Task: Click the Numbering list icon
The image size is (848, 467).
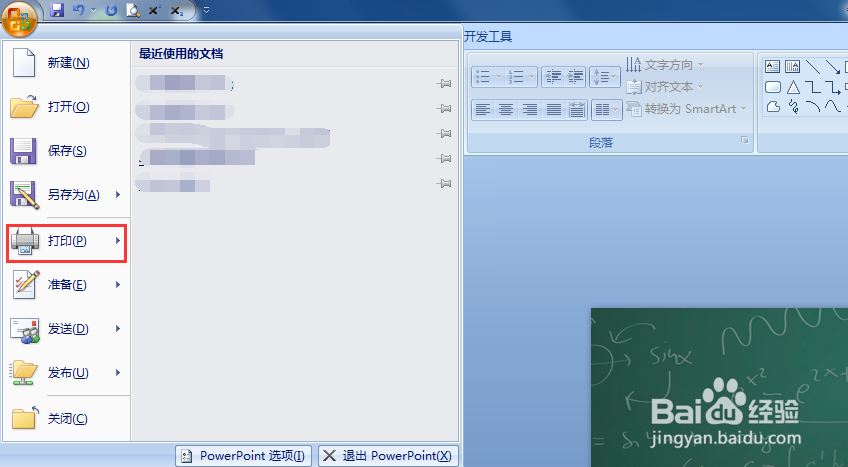Action: pos(515,77)
